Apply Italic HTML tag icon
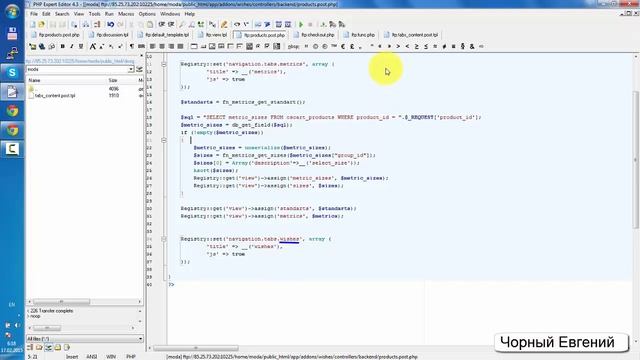Screen dimensions: 640x360 pyautogui.click(x=71, y=47)
